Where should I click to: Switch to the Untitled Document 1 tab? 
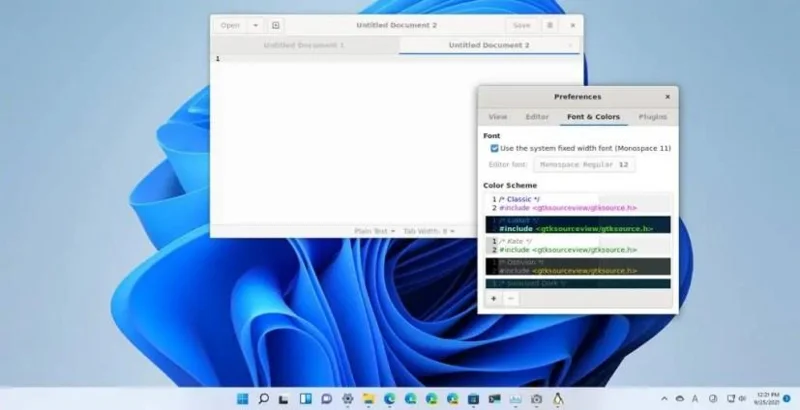pos(304,45)
